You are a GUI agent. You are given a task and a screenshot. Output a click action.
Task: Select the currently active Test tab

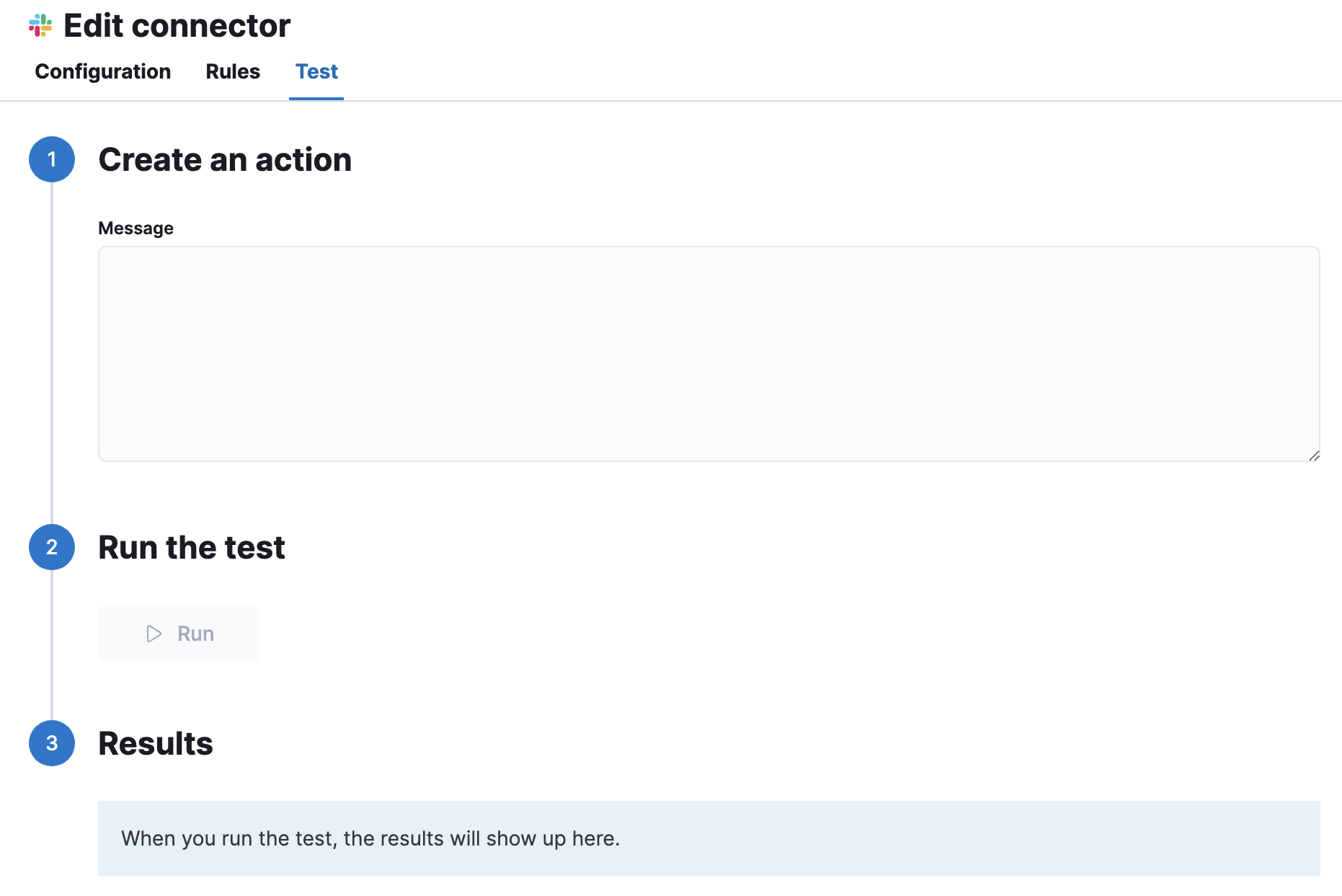click(x=316, y=71)
